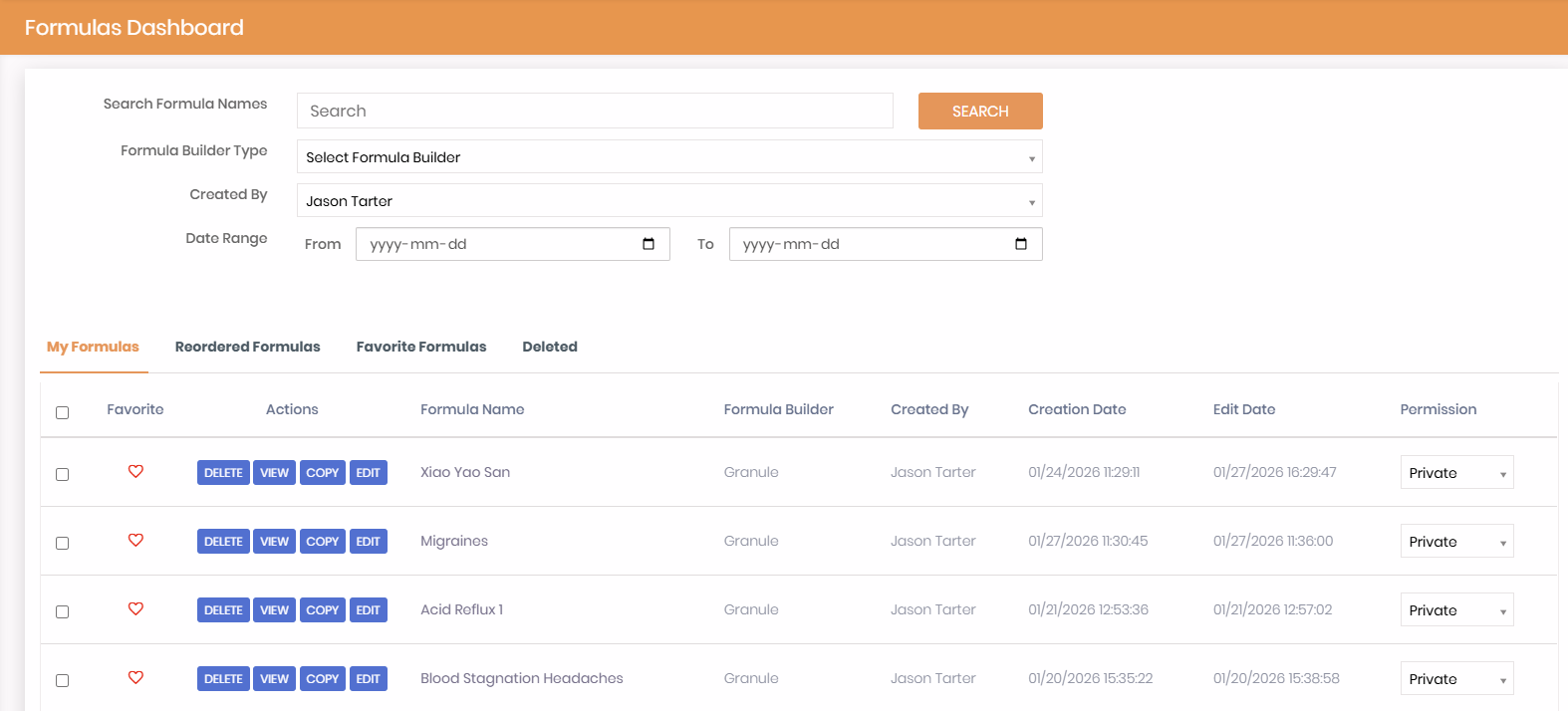The height and width of the screenshot is (711, 1568).
Task: Expand the Select Formula Builder dropdown
Action: pos(669,157)
